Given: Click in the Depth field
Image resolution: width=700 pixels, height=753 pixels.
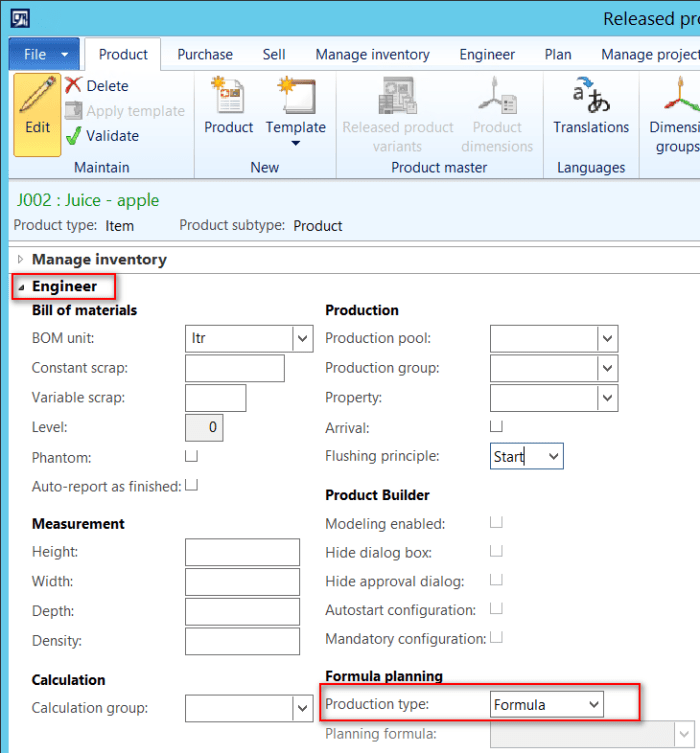Looking at the screenshot, I should click(x=242, y=612).
